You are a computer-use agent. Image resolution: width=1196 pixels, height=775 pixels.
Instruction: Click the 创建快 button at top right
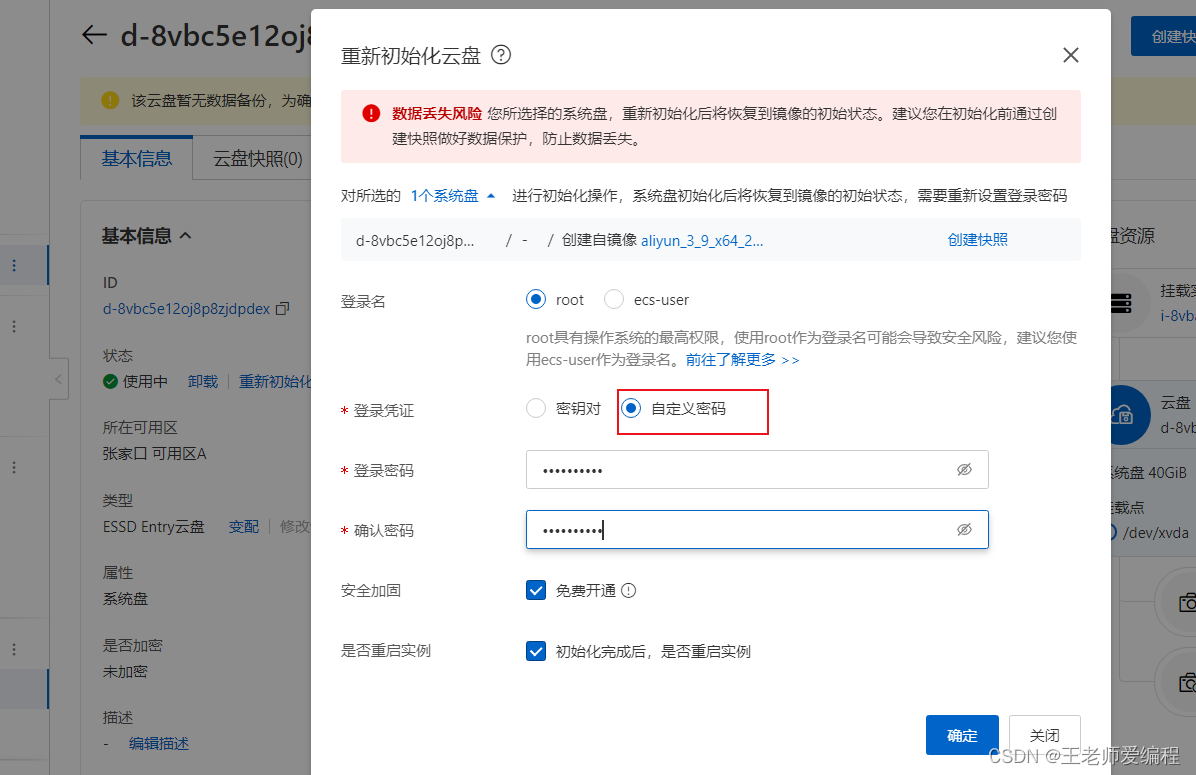tap(1163, 36)
